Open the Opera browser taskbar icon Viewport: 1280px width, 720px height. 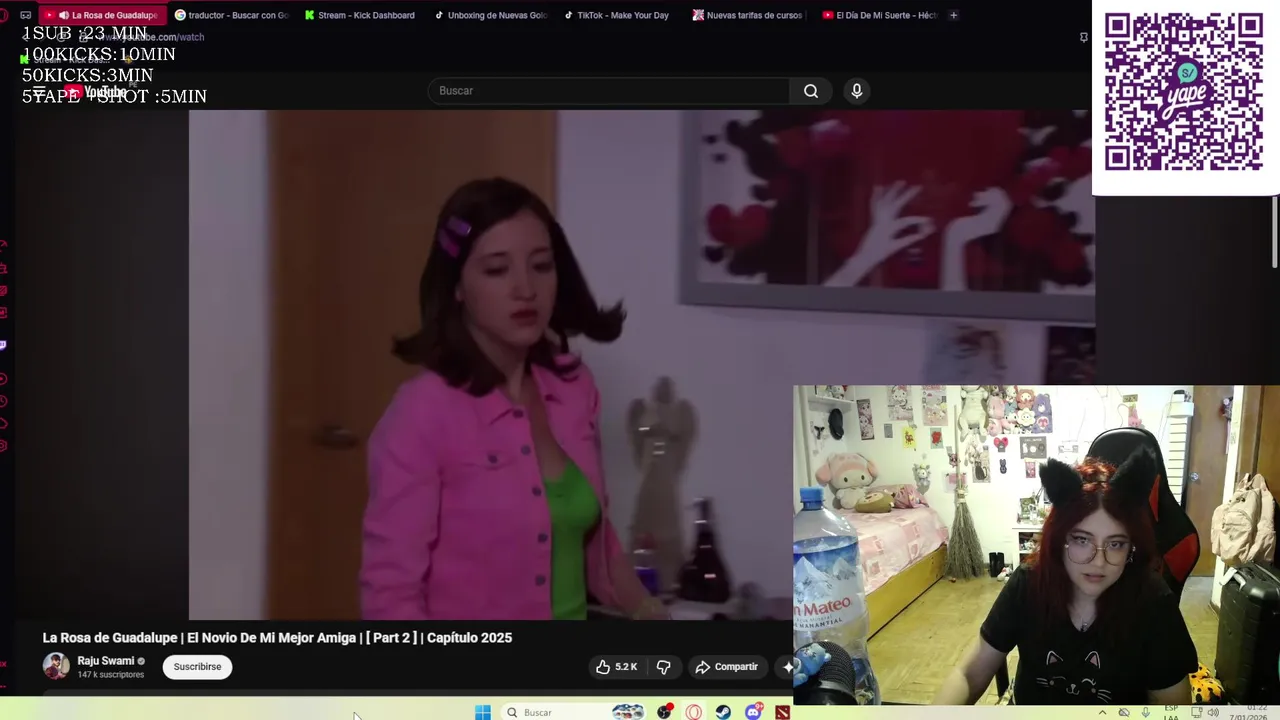(x=694, y=712)
